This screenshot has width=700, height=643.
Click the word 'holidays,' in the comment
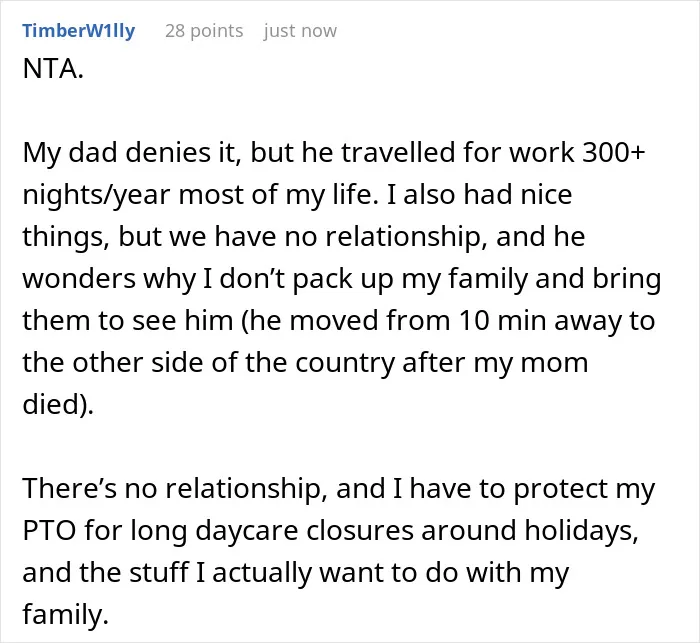coord(581,530)
